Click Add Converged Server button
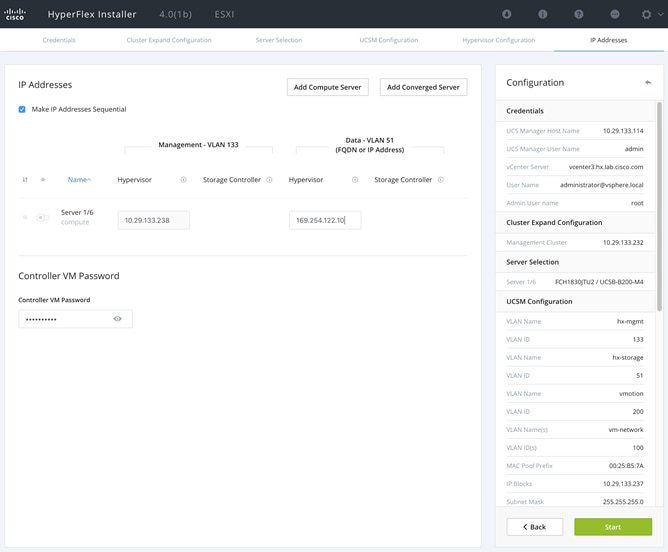 coord(423,87)
